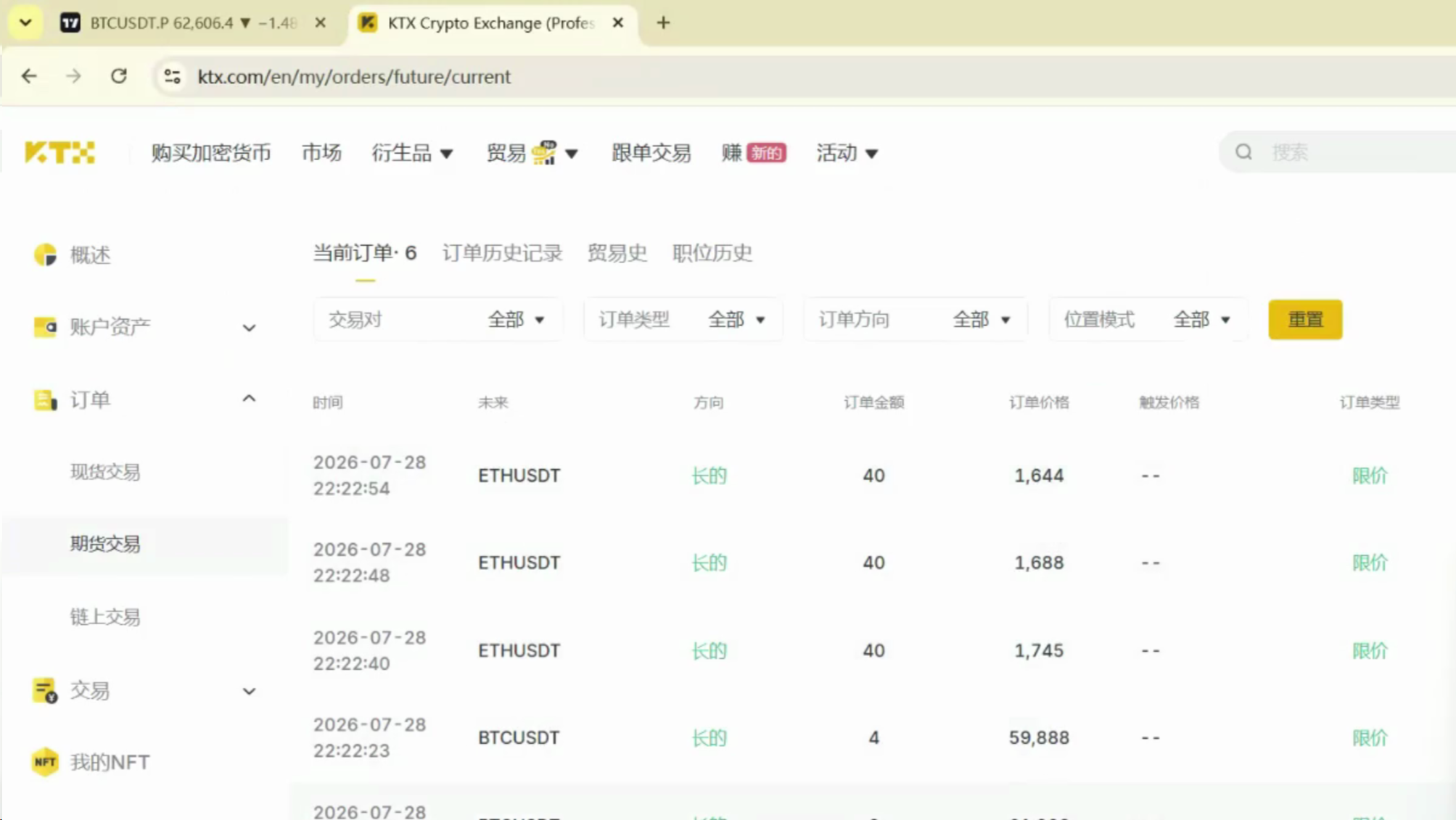Click ETHUSDT in the 1,745 order row
The height and width of the screenshot is (820, 1456).
519,650
